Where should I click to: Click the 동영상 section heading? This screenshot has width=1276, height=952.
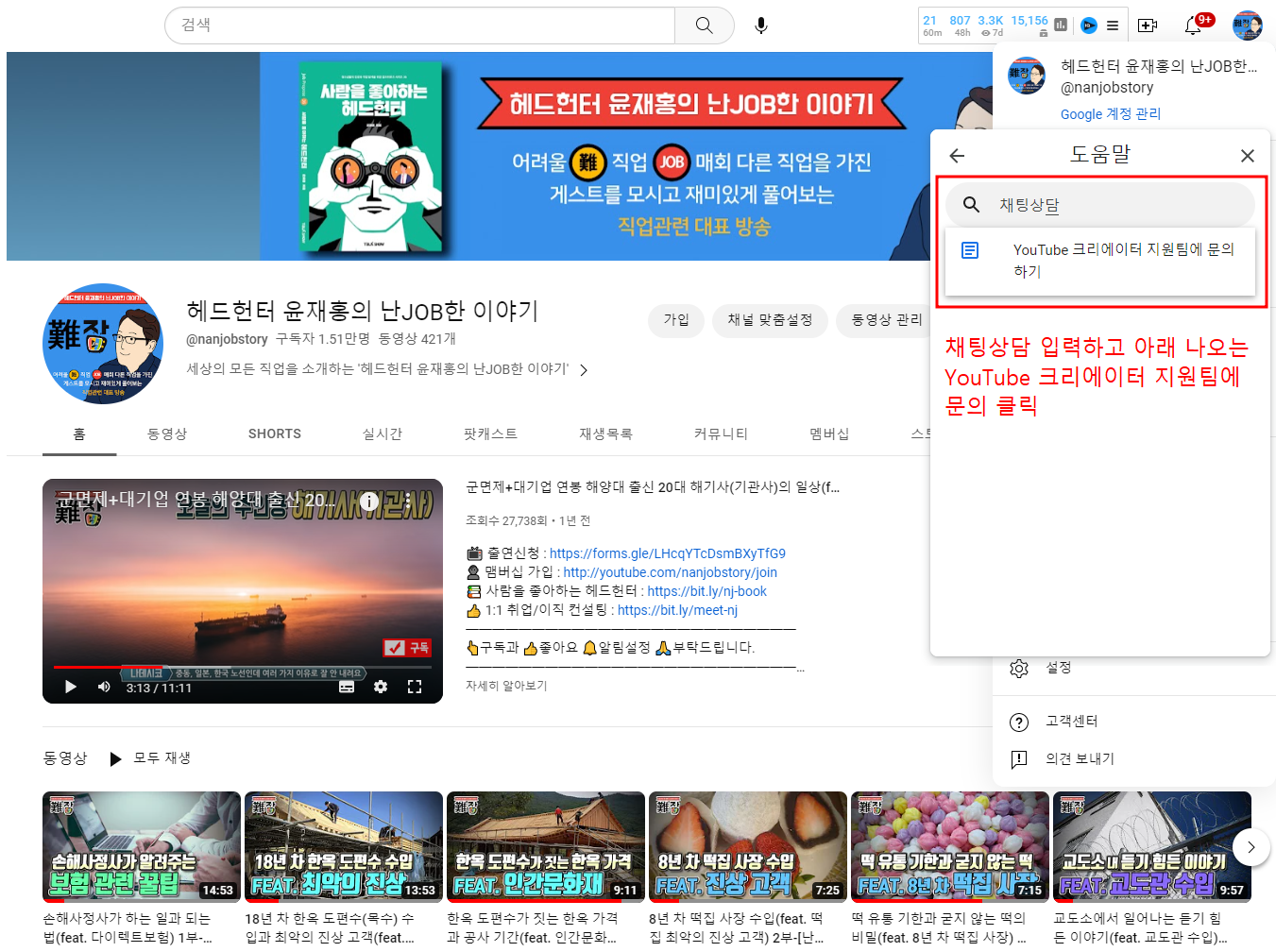(x=65, y=758)
